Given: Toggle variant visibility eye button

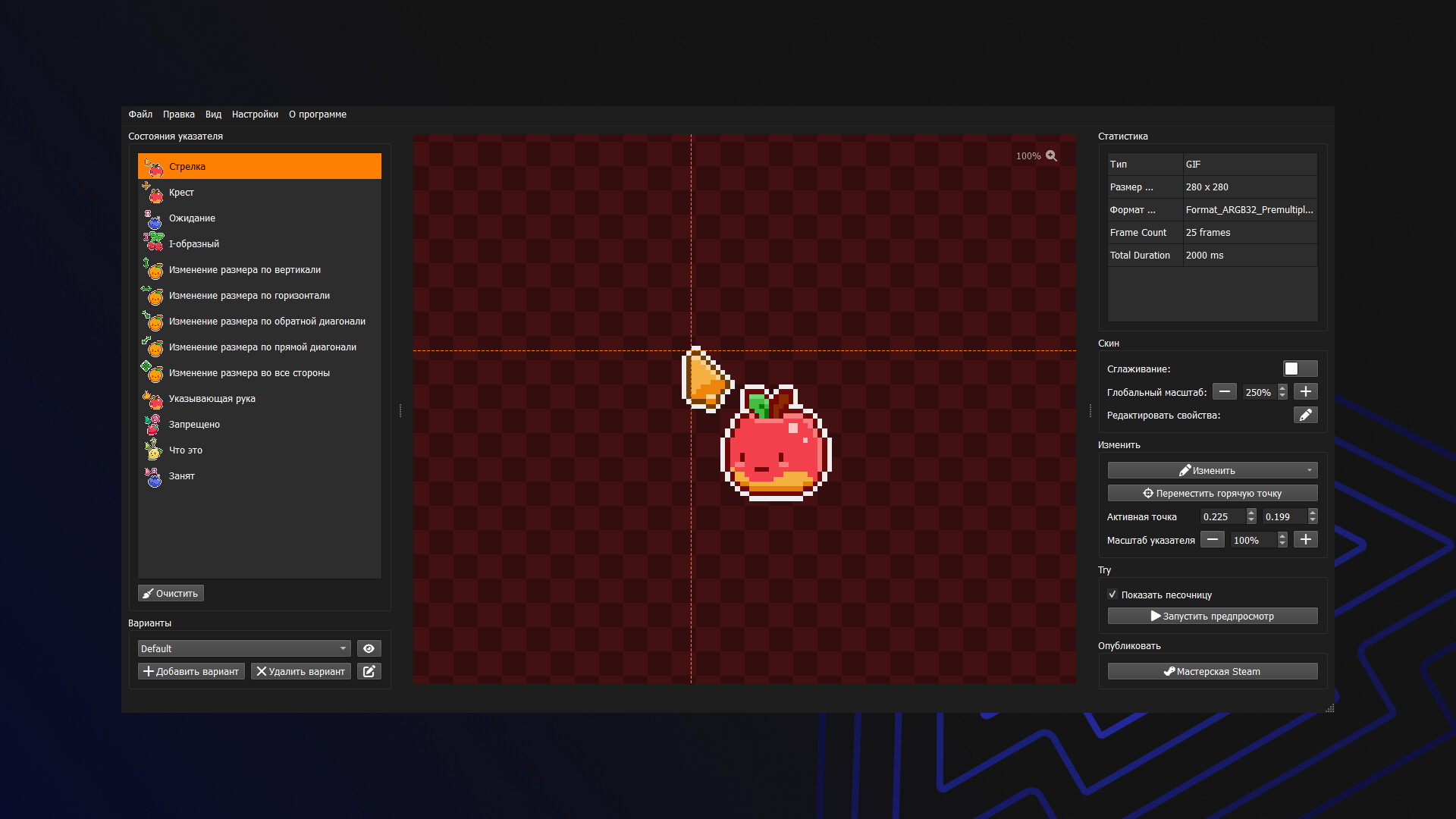Looking at the screenshot, I should pos(369,648).
